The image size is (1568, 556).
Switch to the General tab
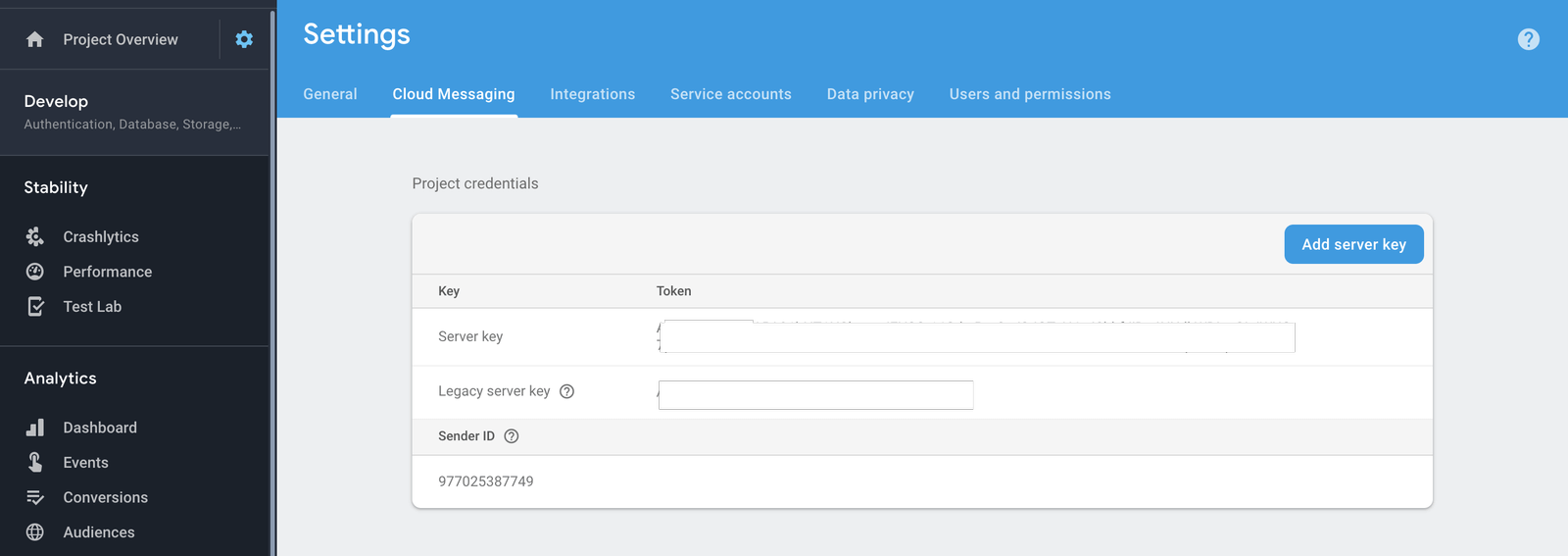[330, 94]
